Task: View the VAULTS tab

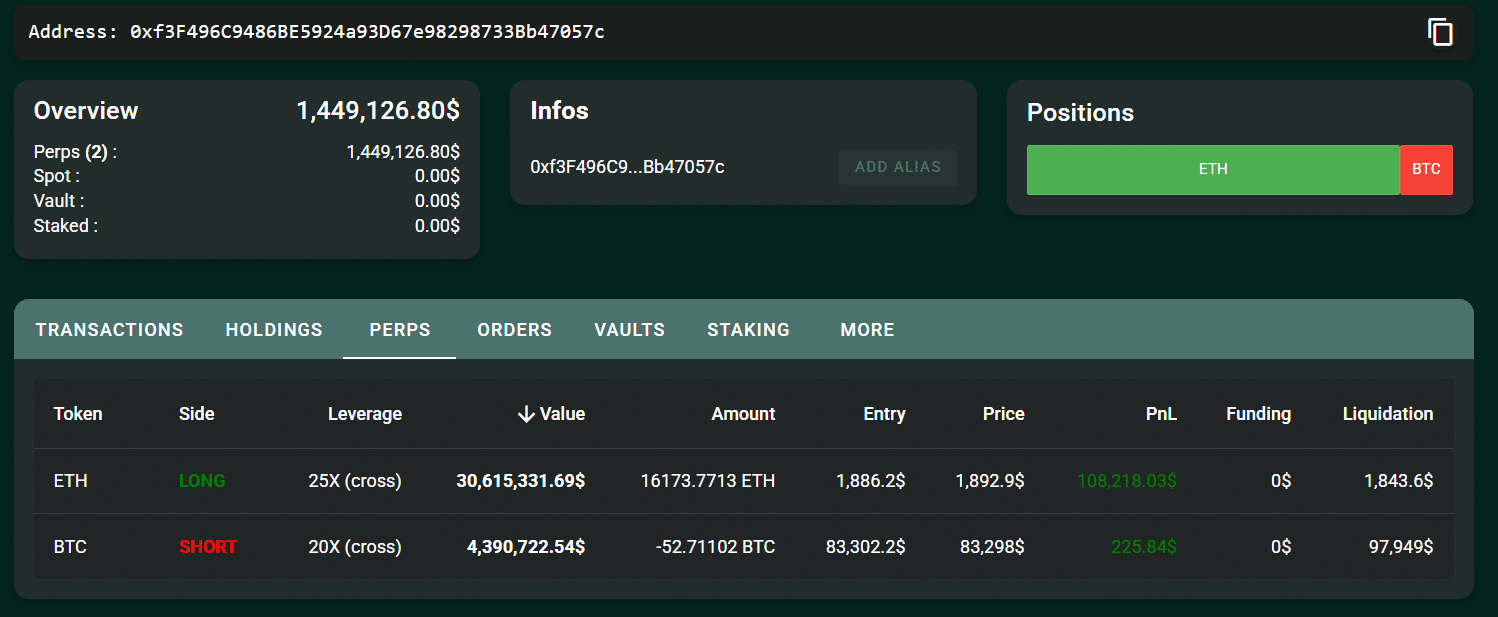Action: click(629, 330)
